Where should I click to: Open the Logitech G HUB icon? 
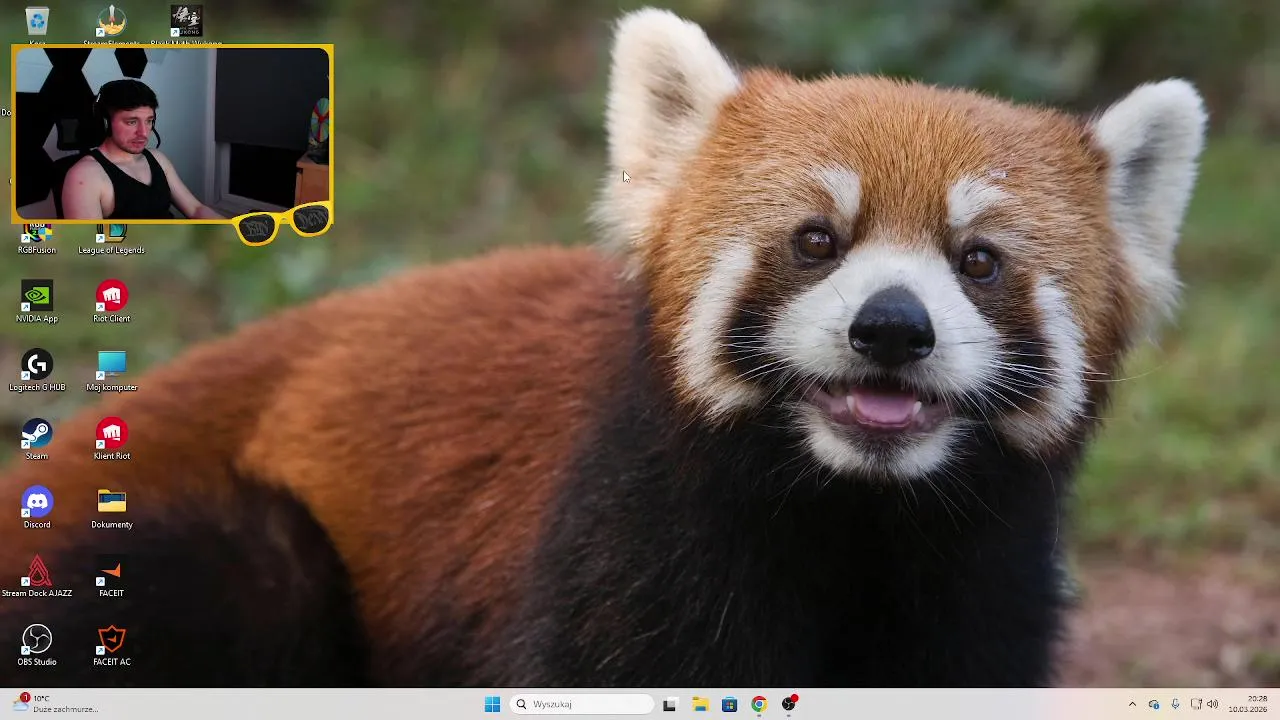pyautogui.click(x=37, y=371)
